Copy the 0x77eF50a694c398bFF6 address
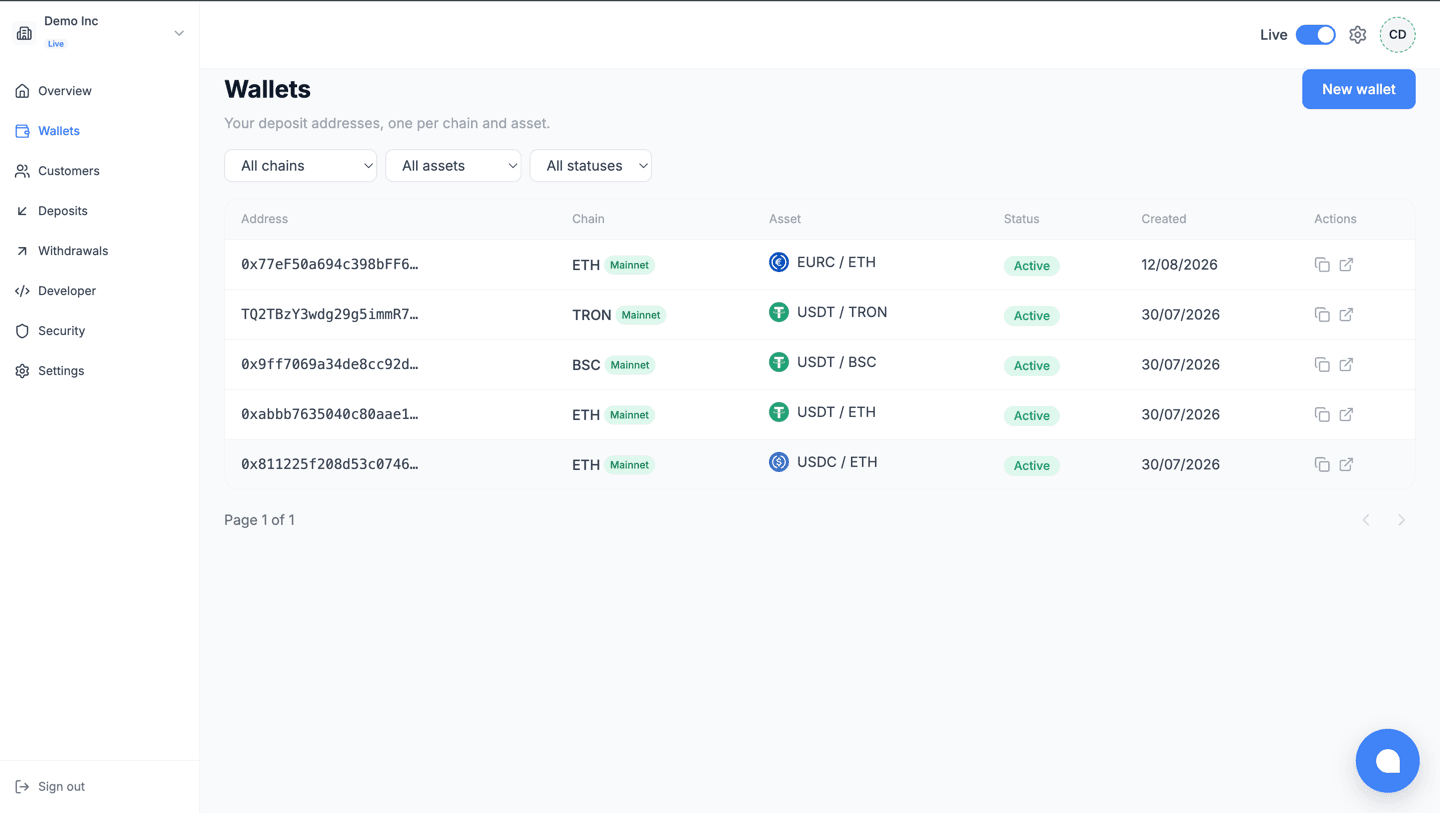The height and width of the screenshot is (813, 1440). click(1322, 265)
